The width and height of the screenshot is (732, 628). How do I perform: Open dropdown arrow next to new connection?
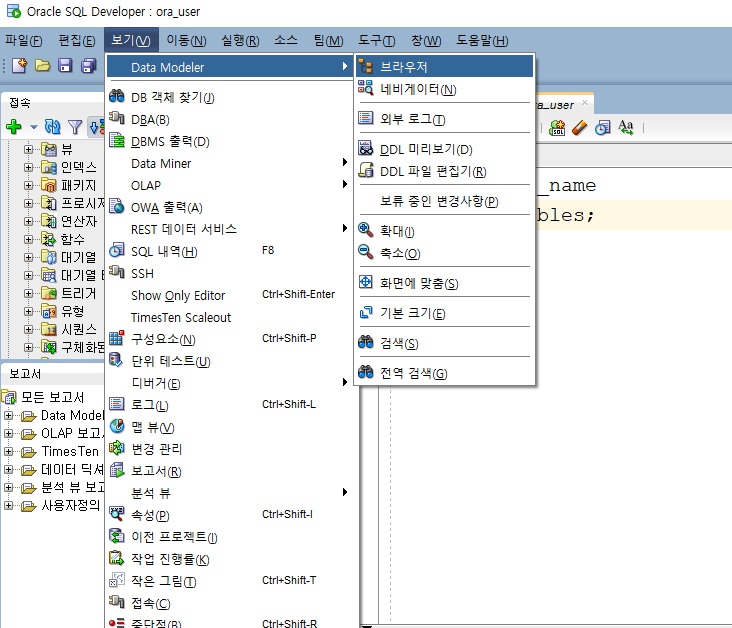tap(33, 127)
